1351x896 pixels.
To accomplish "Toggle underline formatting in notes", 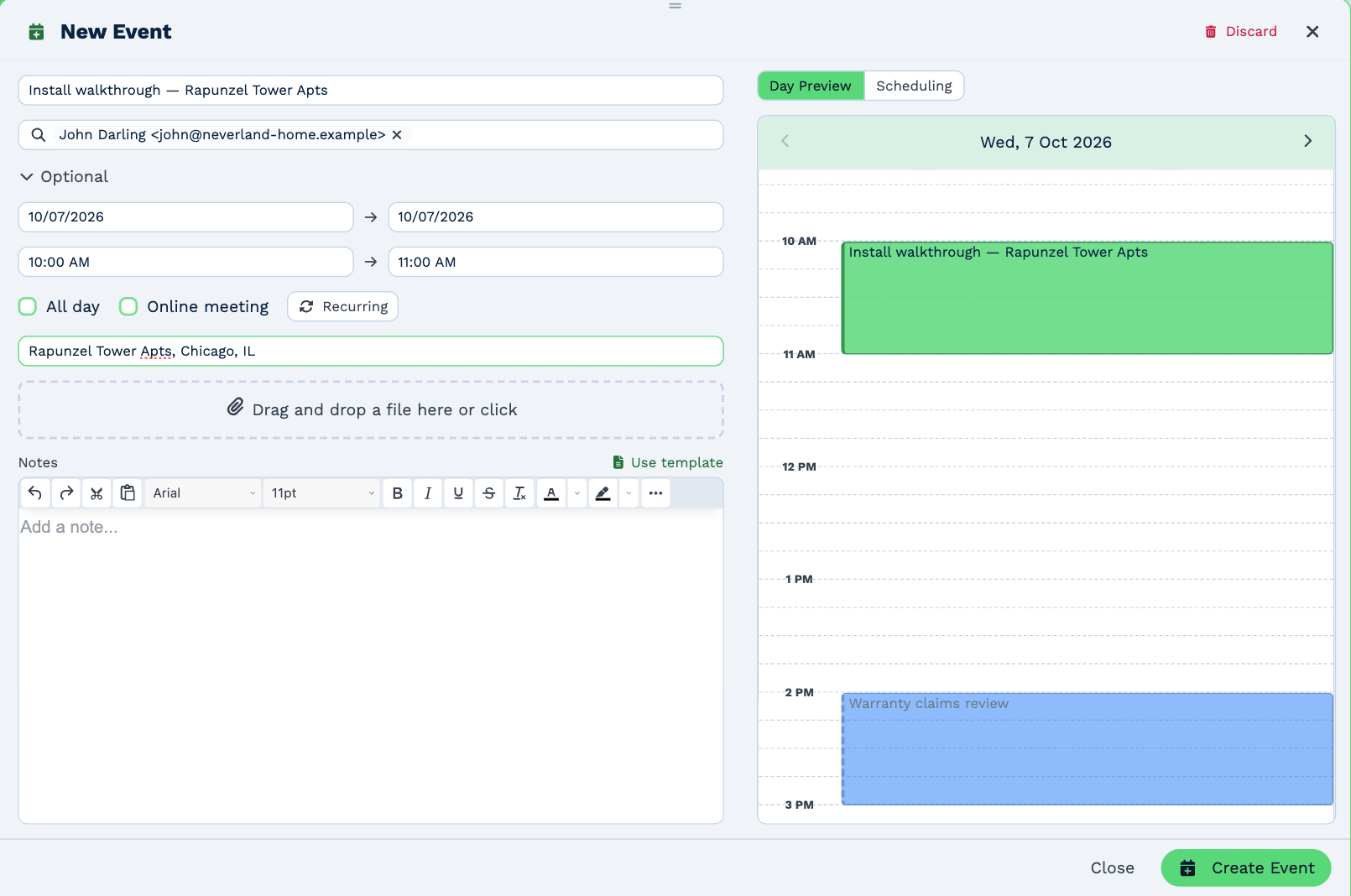I will (458, 493).
